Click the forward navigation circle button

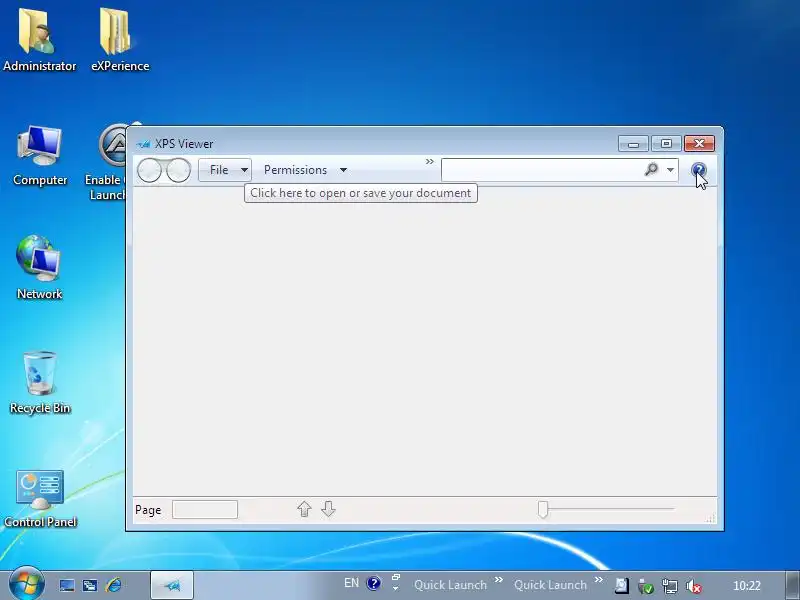click(178, 170)
